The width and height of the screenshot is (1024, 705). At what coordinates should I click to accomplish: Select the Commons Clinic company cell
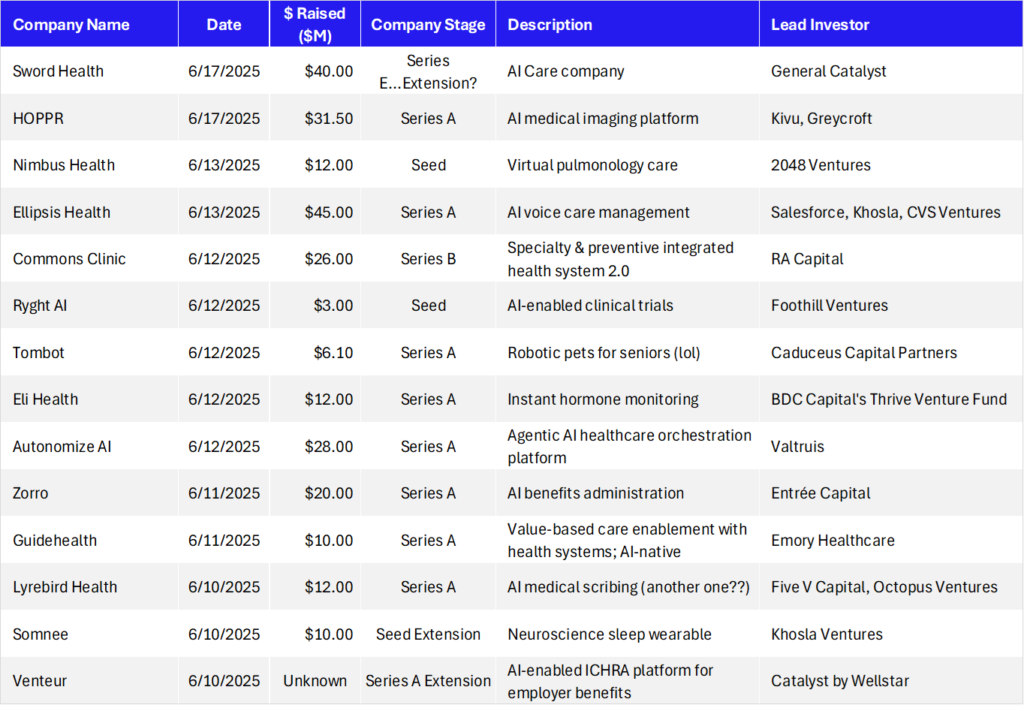pos(89,258)
